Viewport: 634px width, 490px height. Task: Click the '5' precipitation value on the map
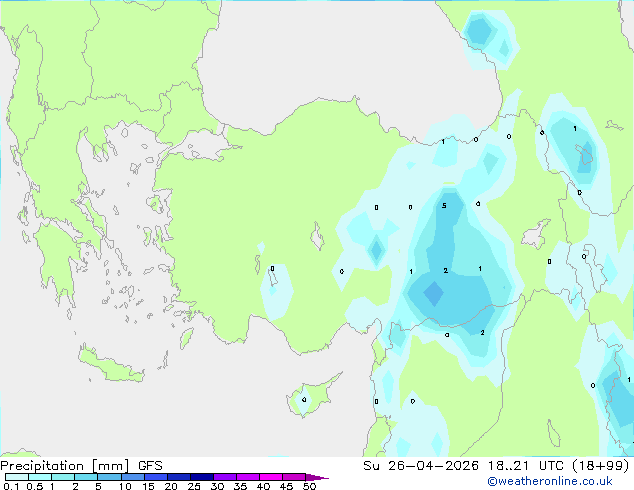[x=444, y=206]
